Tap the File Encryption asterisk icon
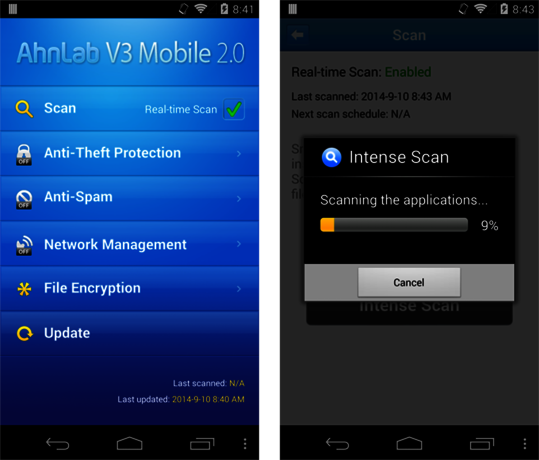This screenshot has width=539, height=460. [24, 289]
